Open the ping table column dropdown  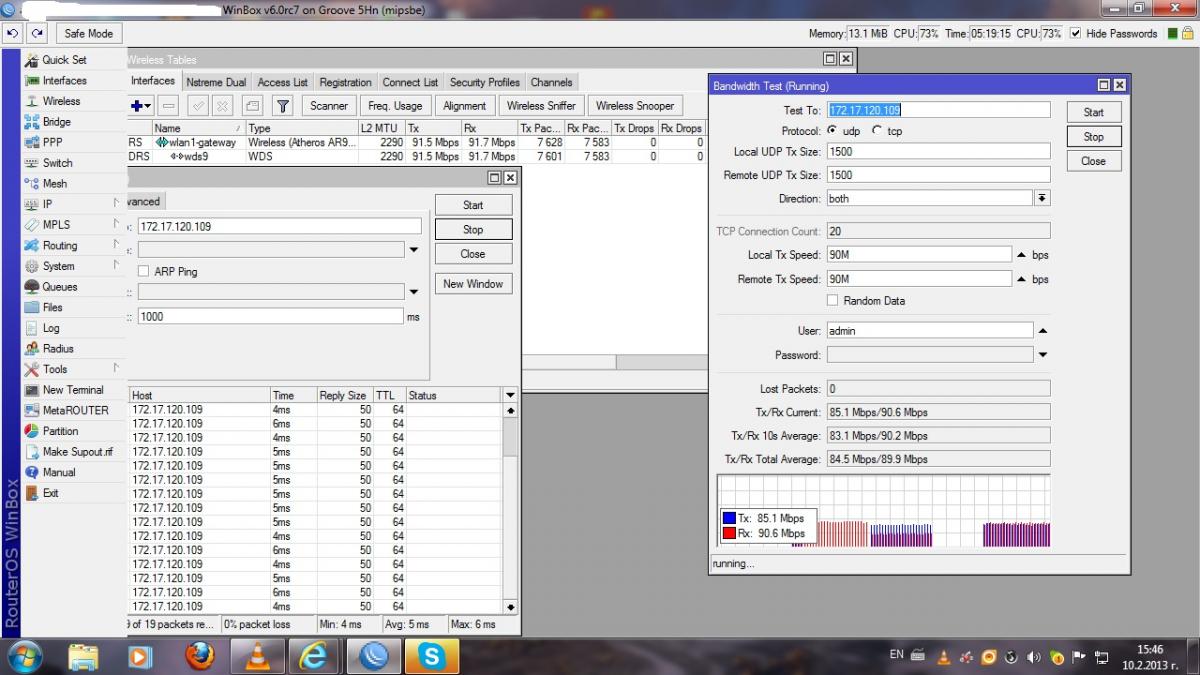[x=510, y=395]
